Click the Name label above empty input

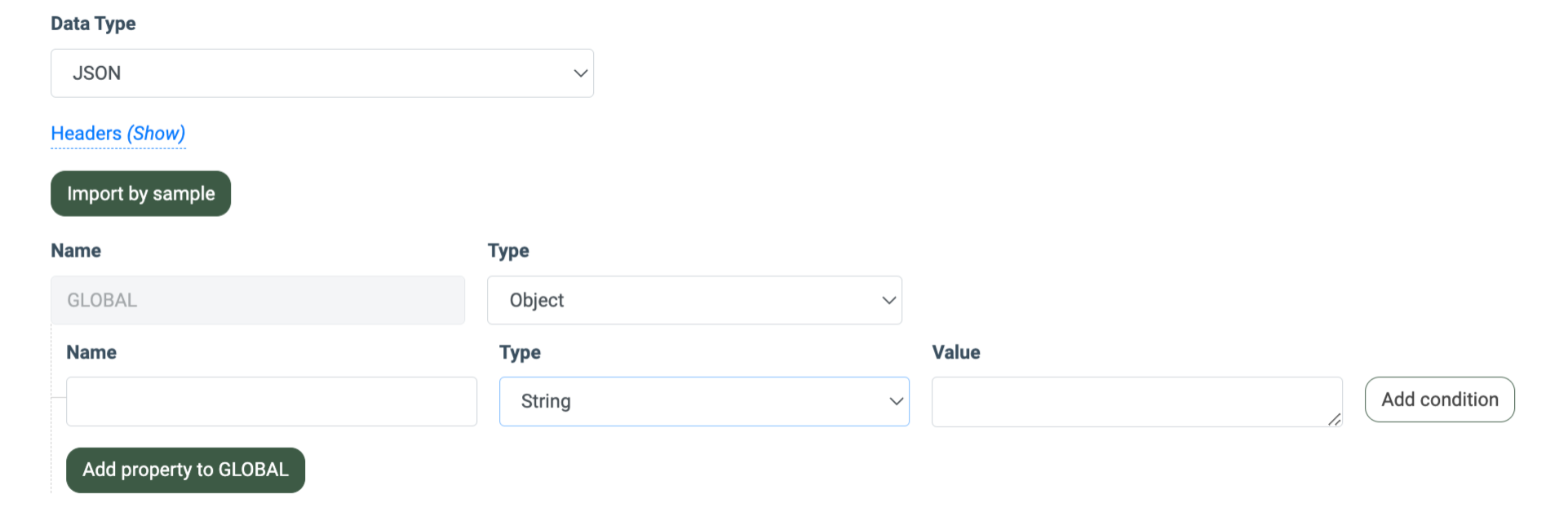pos(91,352)
